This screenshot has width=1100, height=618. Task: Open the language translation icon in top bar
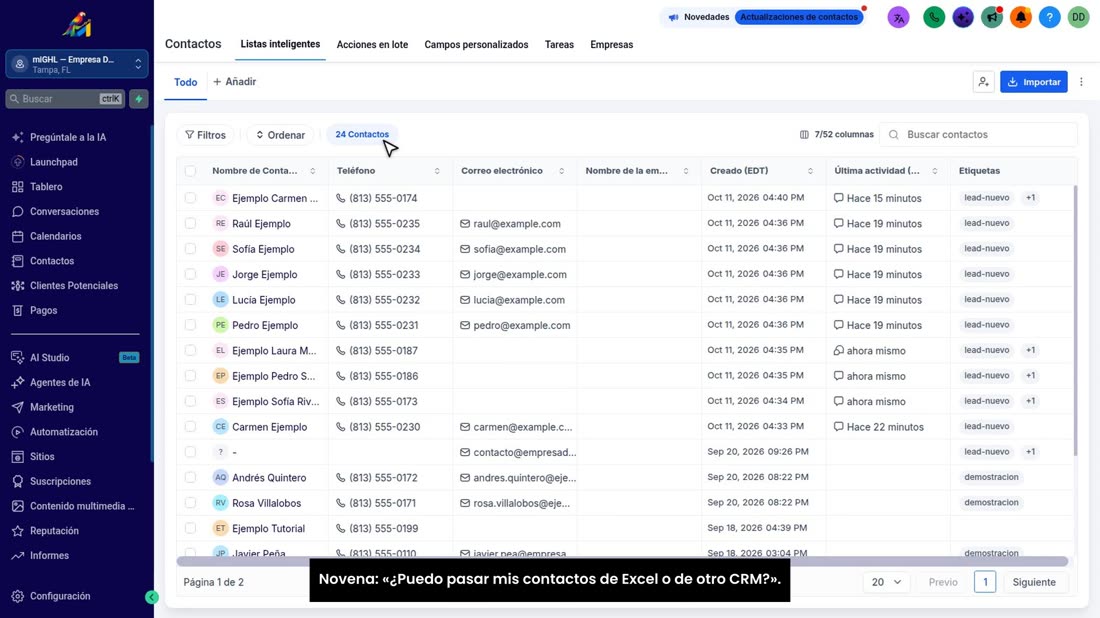[898, 17]
